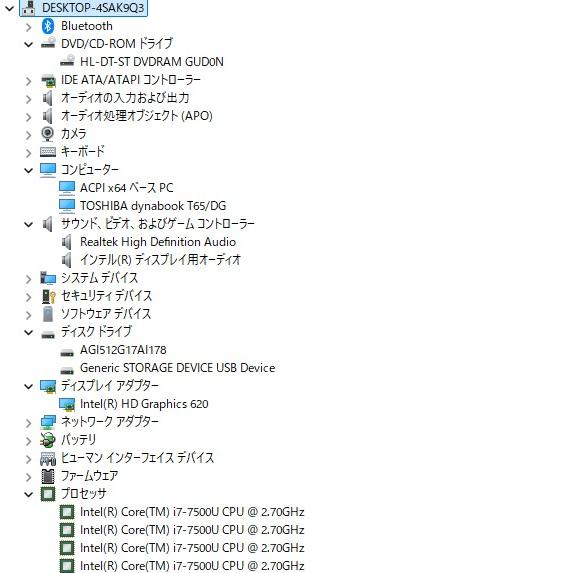
Task: Click adapter icon for Intel(R) HD Graphics 620
Action: coord(67,404)
